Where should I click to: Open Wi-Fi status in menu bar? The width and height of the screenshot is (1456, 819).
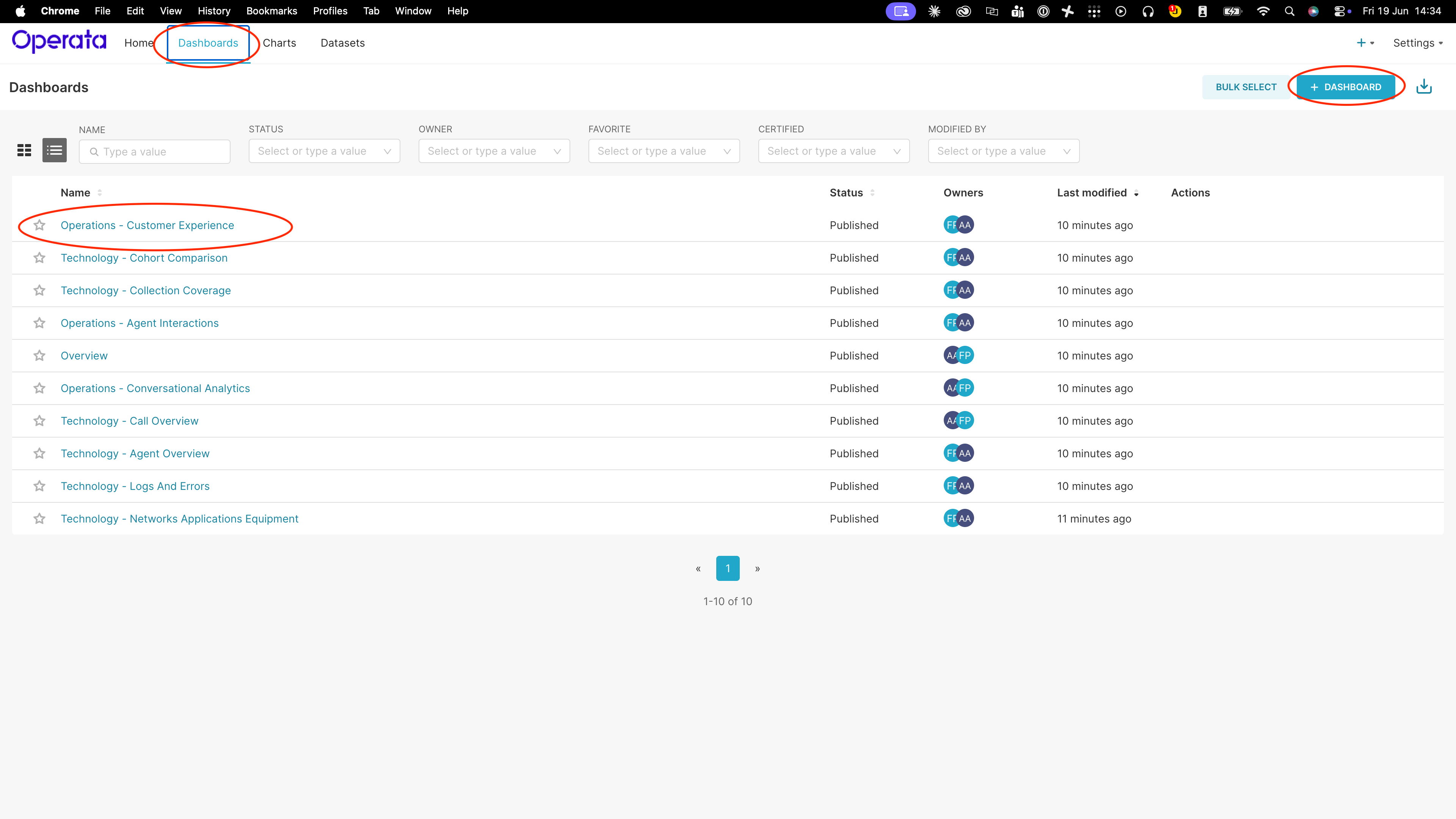point(1263,11)
